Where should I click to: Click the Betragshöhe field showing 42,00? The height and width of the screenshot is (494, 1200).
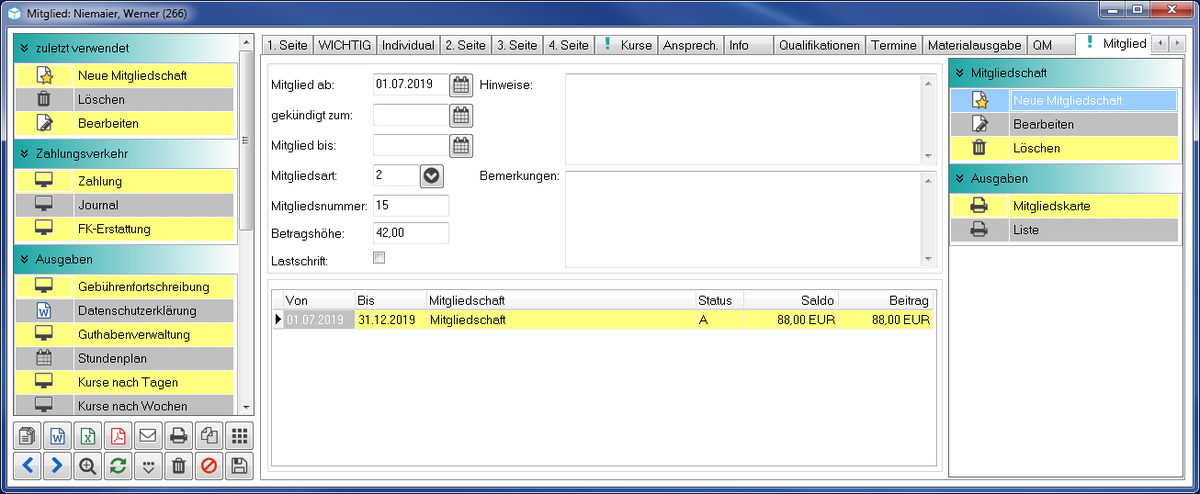pyautogui.click(x=411, y=233)
